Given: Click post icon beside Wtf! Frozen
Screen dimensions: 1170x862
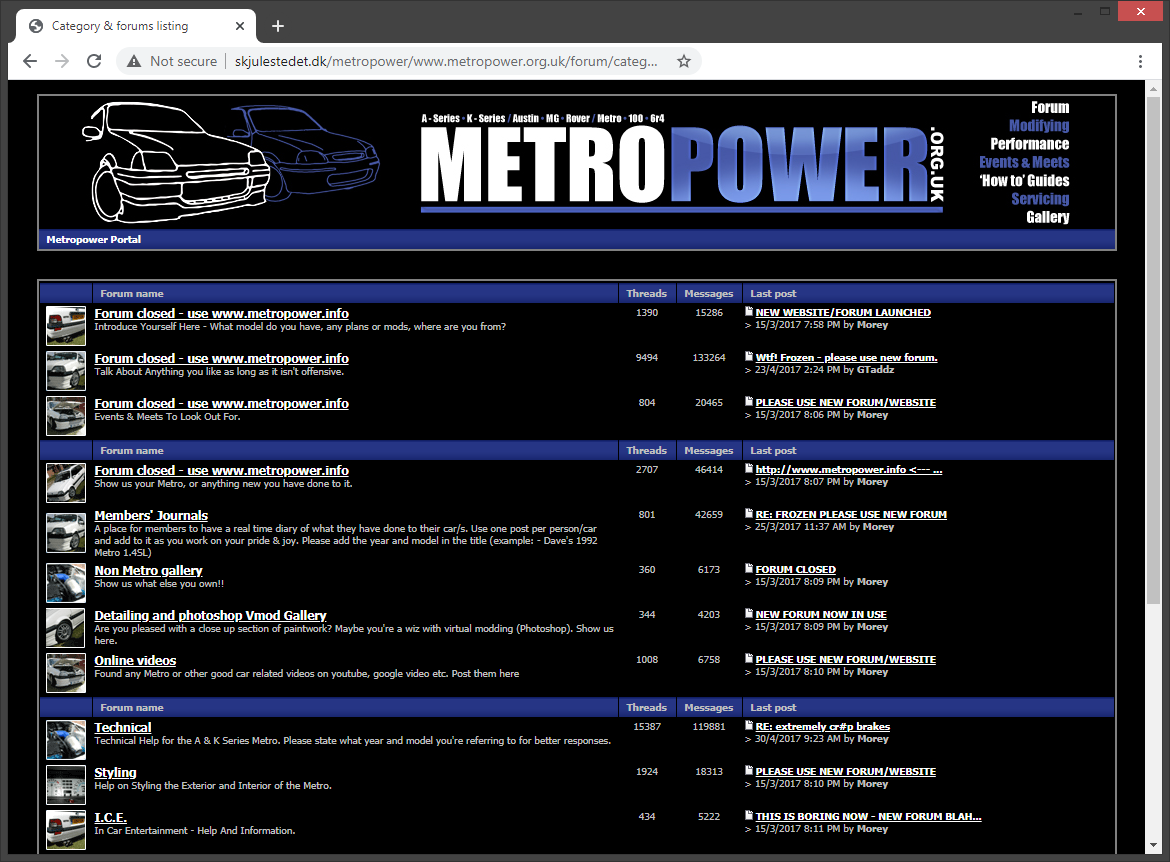Looking at the screenshot, I should point(748,356).
